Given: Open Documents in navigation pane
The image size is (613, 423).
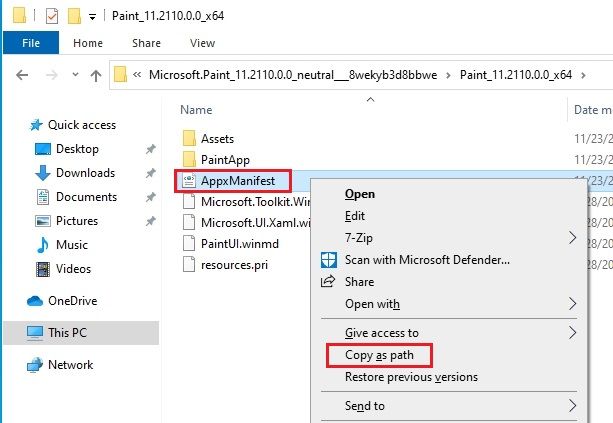Looking at the screenshot, I should coord(86,197).
